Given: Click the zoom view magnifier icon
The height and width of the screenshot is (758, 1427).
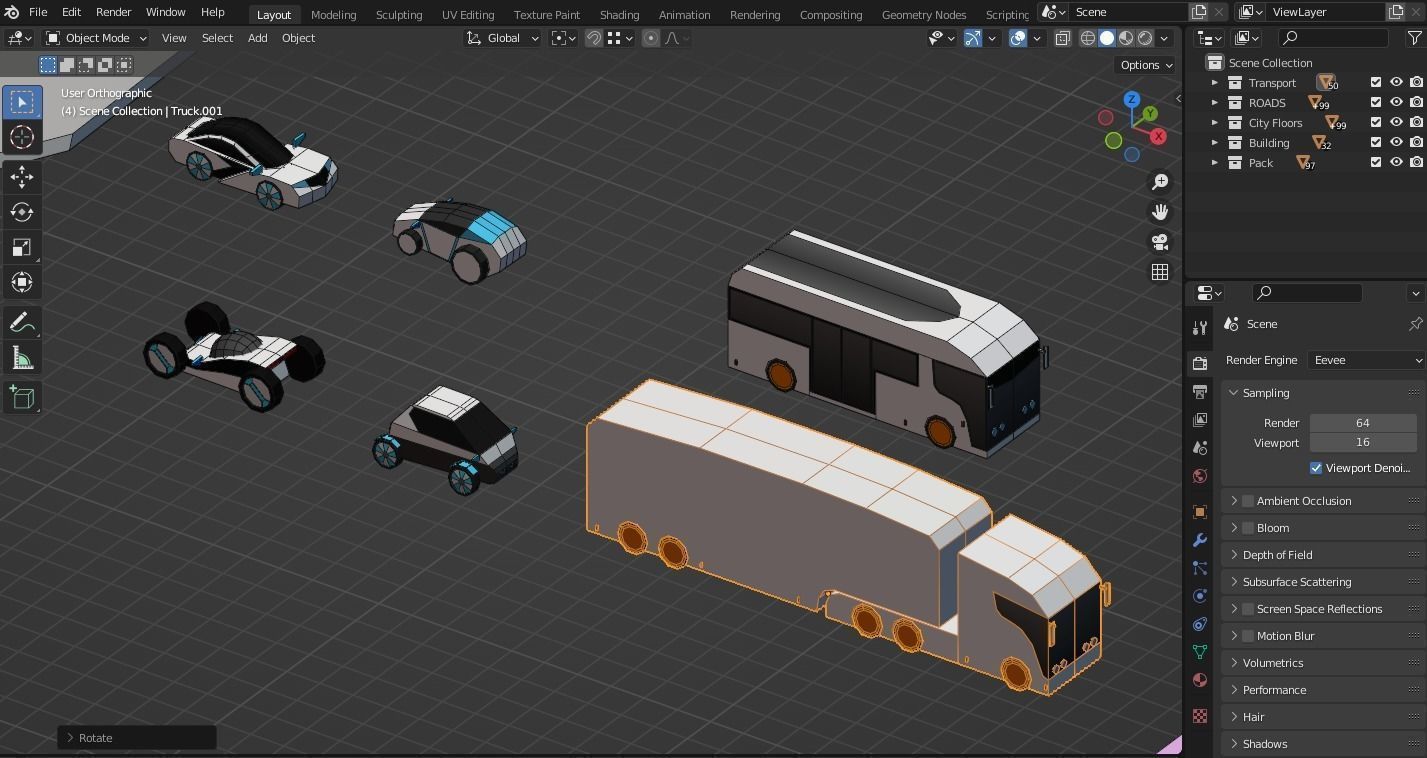Looking at the screenshot, I should click(x=1160, y=182).
